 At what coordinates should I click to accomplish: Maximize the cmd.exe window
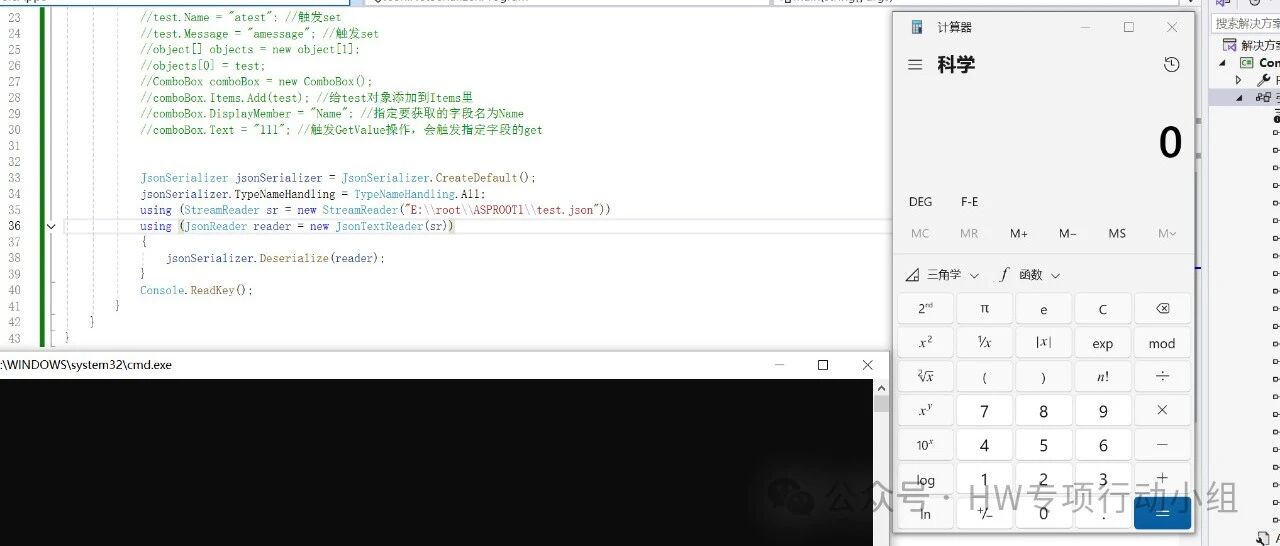pos(823,365)
